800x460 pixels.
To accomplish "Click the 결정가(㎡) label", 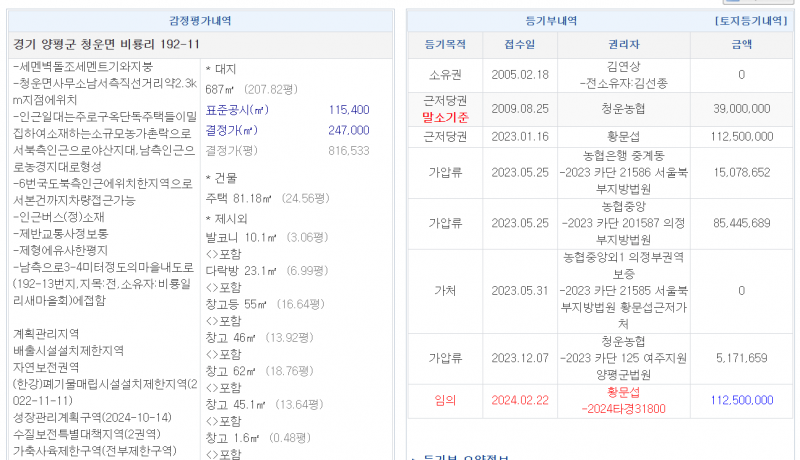I will 232,130.
